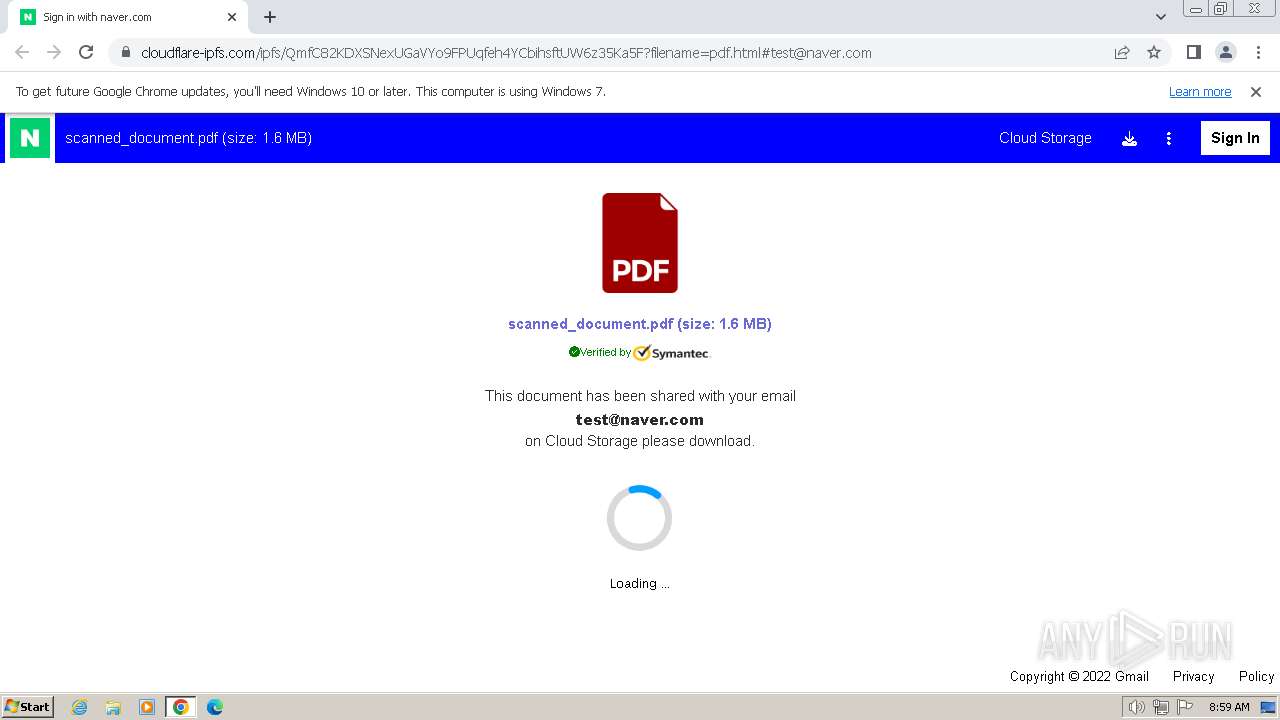Open the Privacy footer link
This screenshot has height=720, width=1280.
click(1193, 676)
